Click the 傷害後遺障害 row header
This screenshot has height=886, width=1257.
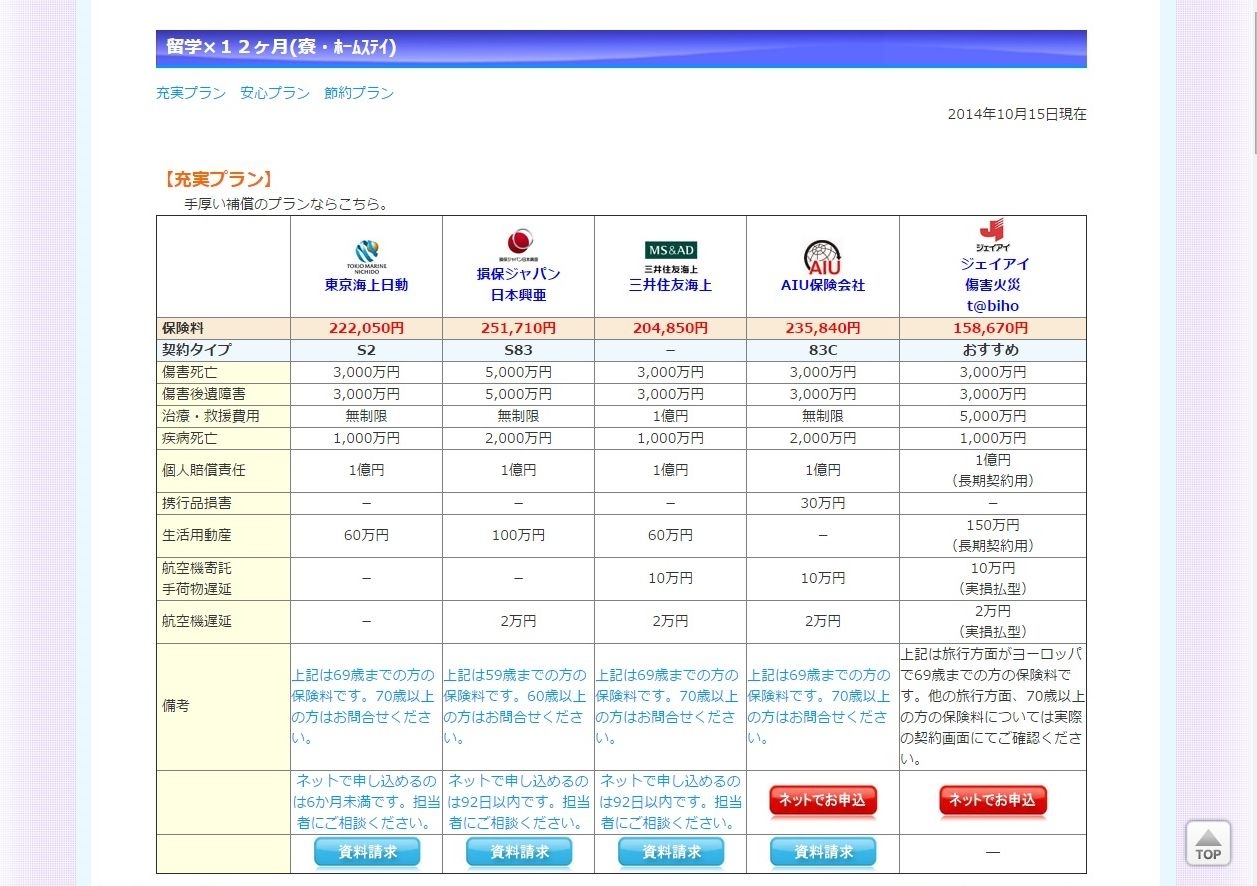[x=223, y=394]
